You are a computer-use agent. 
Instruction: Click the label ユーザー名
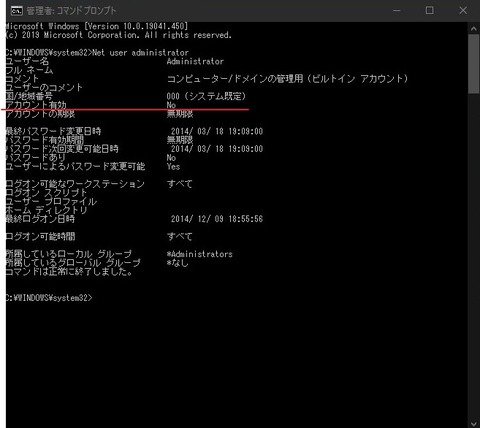pyautogui.click(x=27, y=61)
